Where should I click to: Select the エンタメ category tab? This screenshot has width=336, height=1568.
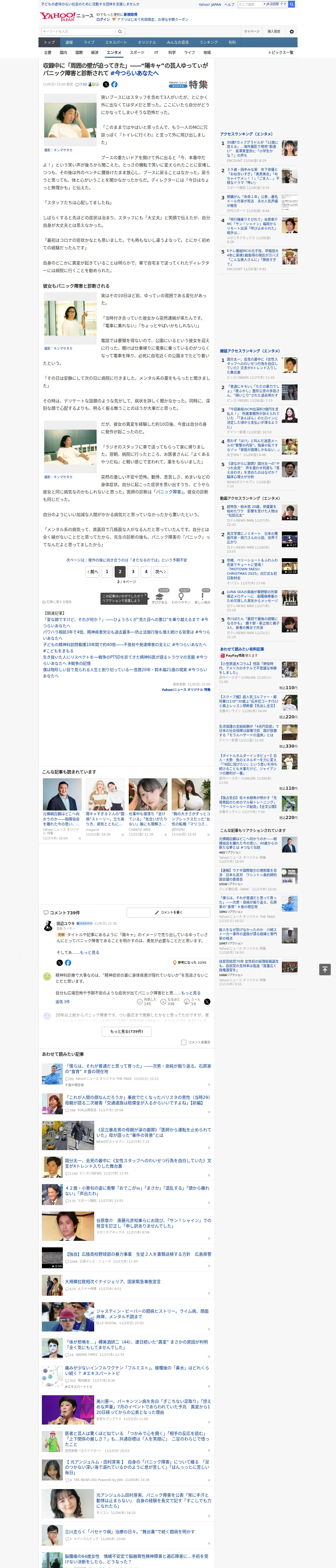[114, 53]
